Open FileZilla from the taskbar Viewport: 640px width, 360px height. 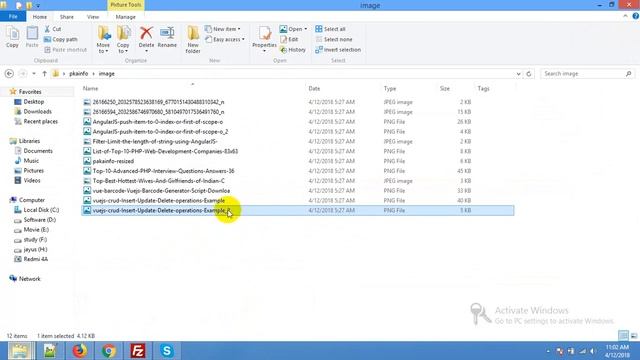(138, 351)
